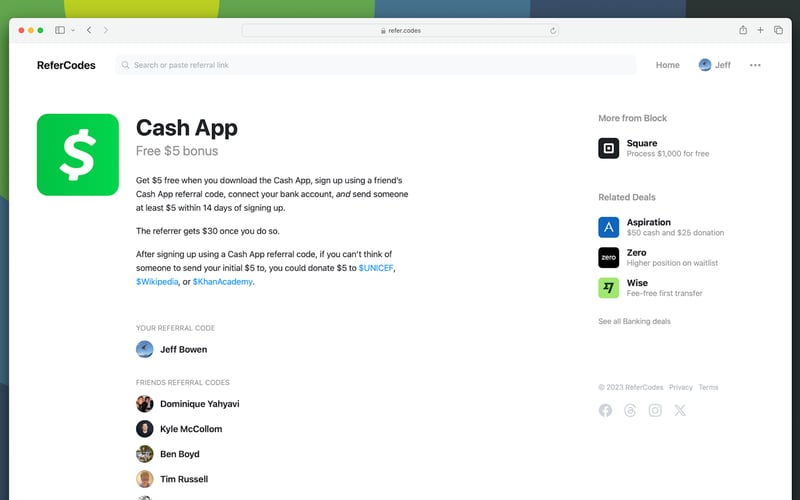Click Tim Russell's avatar
The height and width of the screenshot is (500, 800).
(144, 479)
